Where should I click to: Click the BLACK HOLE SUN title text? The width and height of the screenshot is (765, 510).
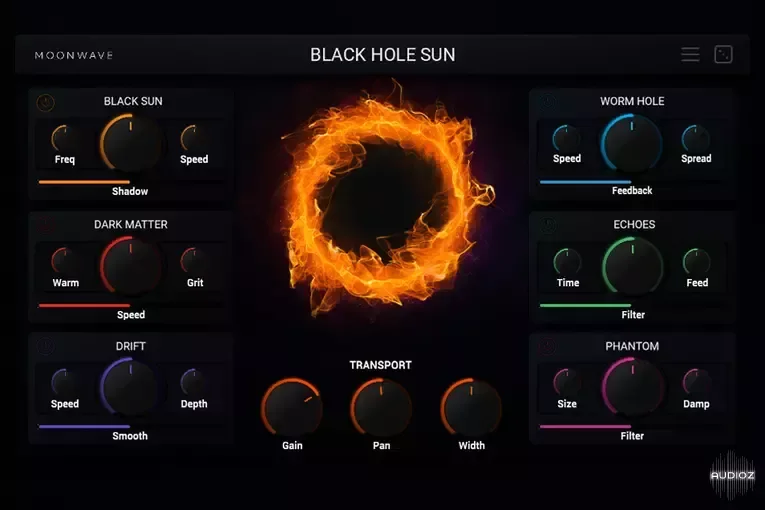[x=382, y=55]
